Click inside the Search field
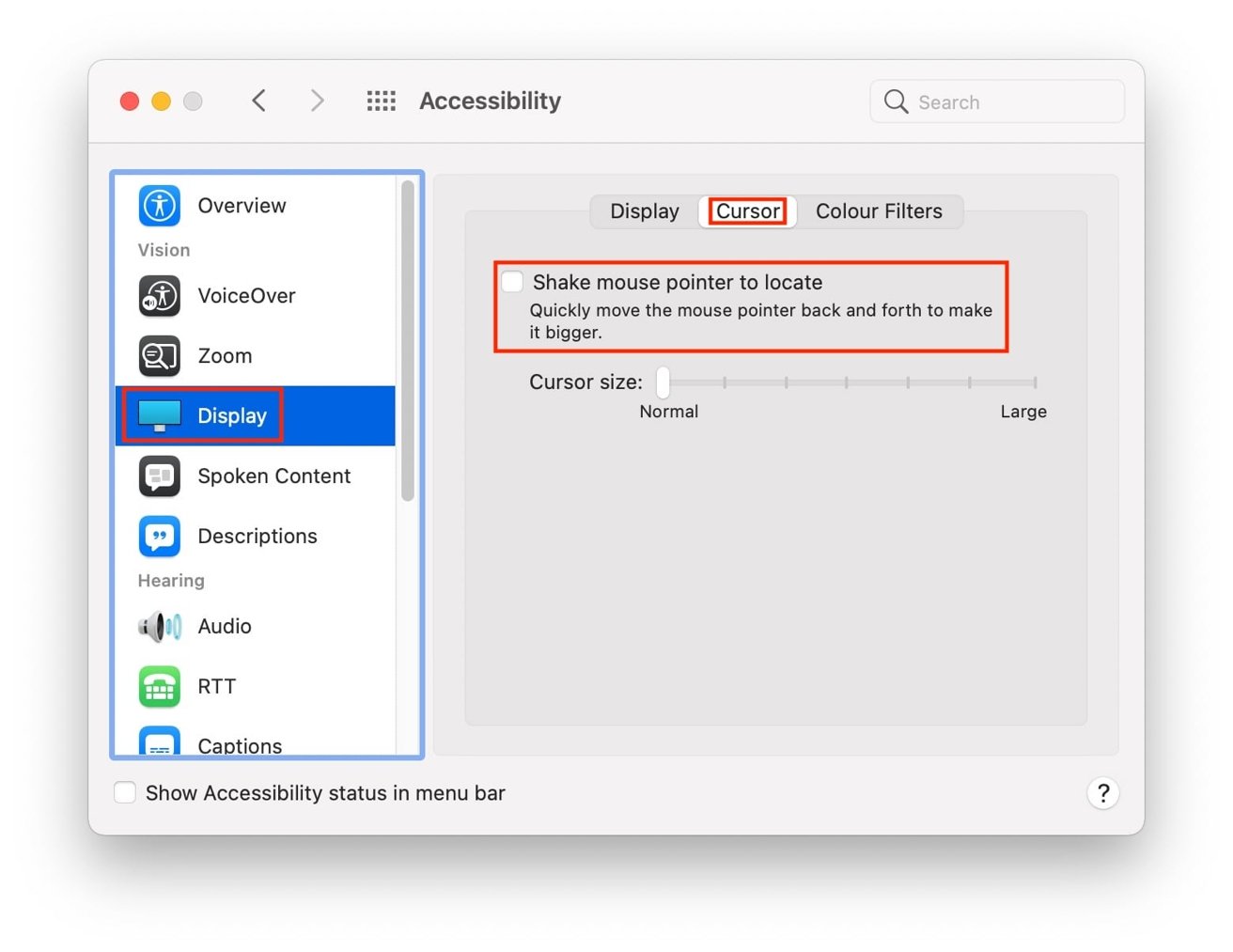This screenshot has width=1233, height=952. click(996, 101)
